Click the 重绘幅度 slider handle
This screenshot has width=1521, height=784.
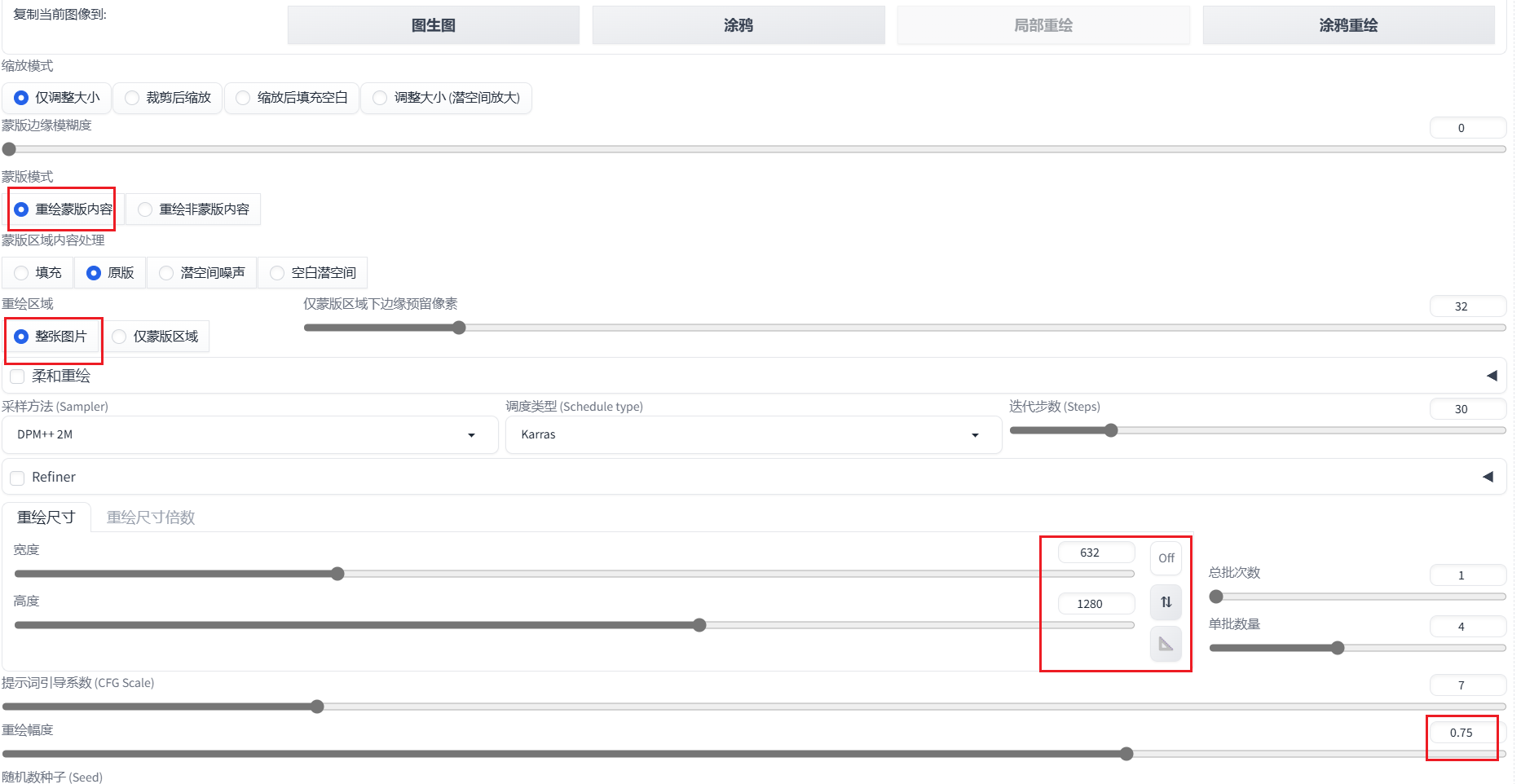[1126, 754]
